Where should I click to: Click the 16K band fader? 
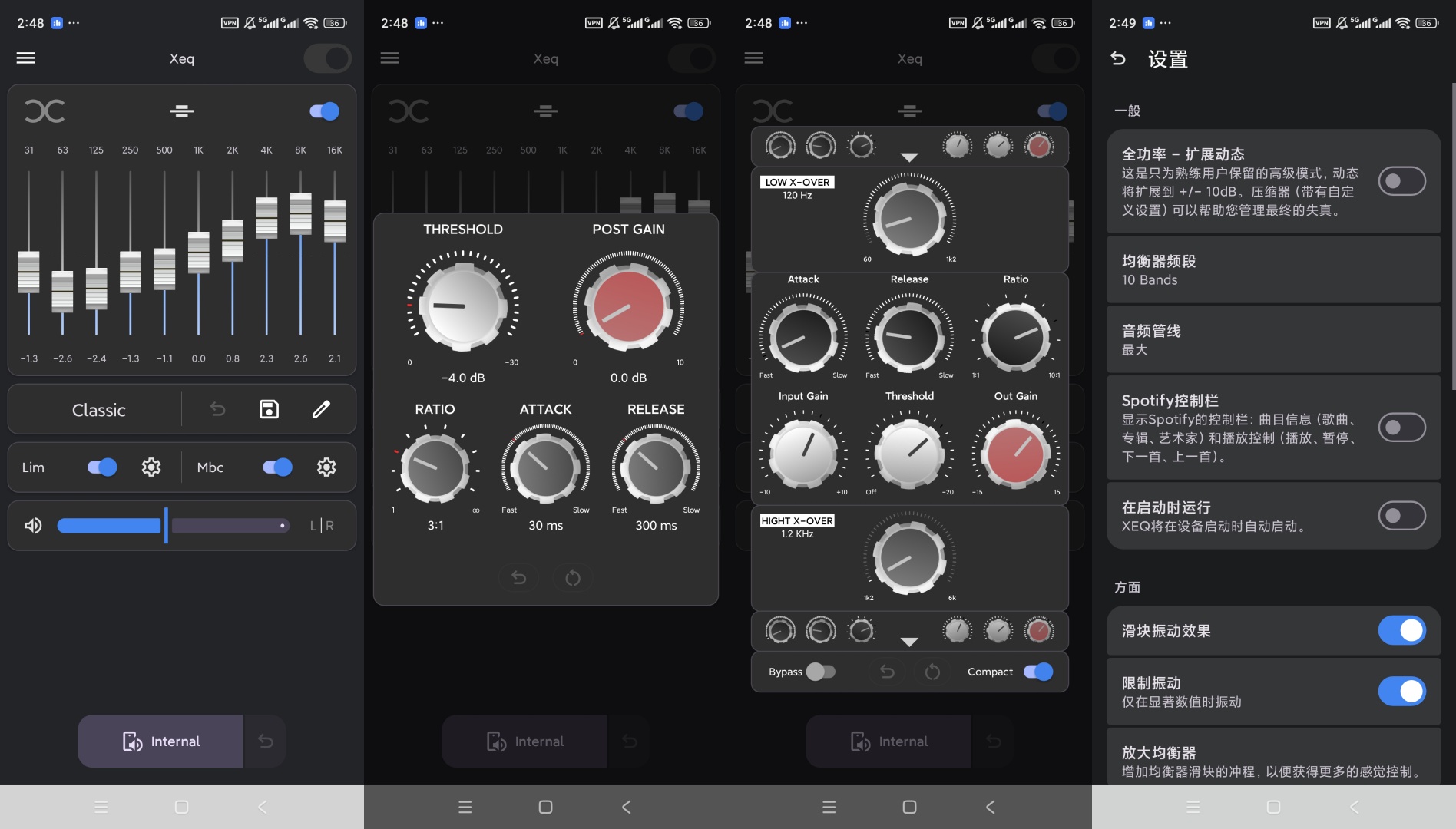pyautogui.click(x=335, y=221)
